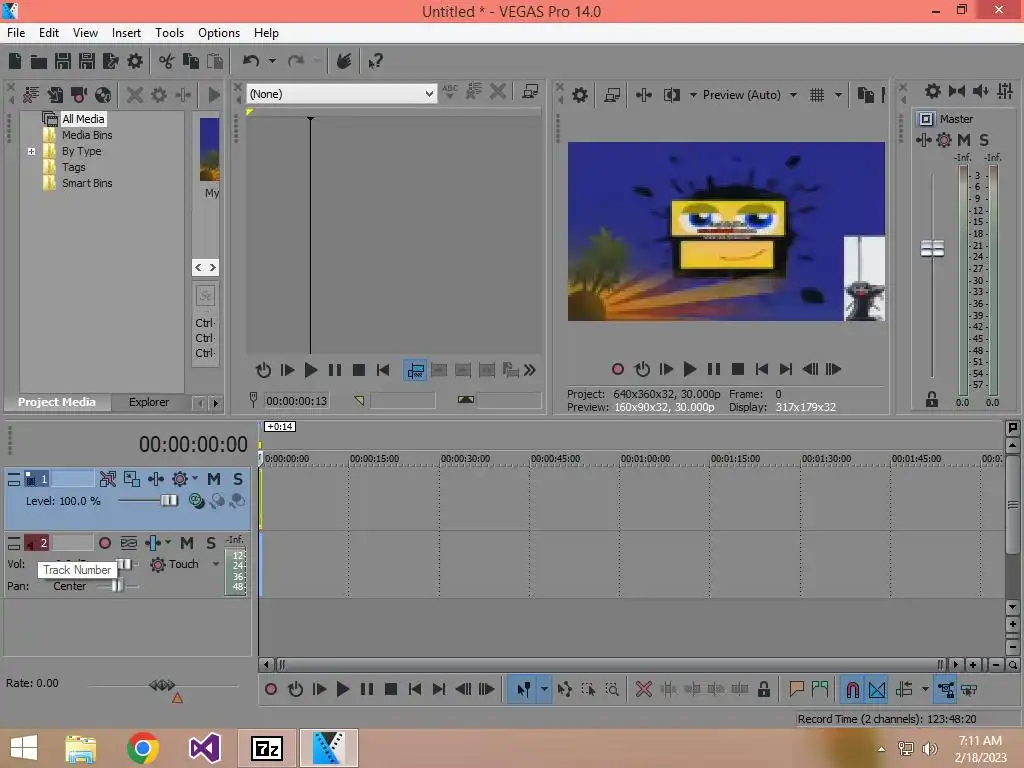Open the Insert menu
This screenshot has height=768, width=1024.
point(126,33)
